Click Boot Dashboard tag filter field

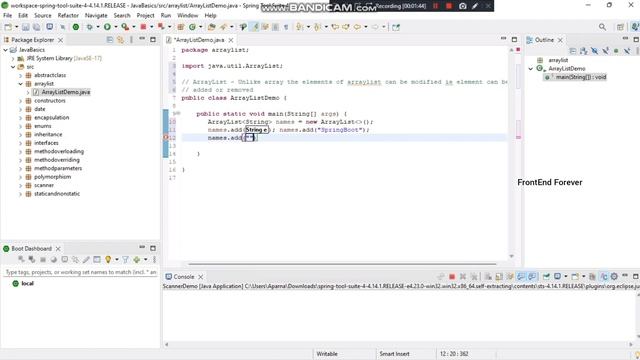coord(81,272)
